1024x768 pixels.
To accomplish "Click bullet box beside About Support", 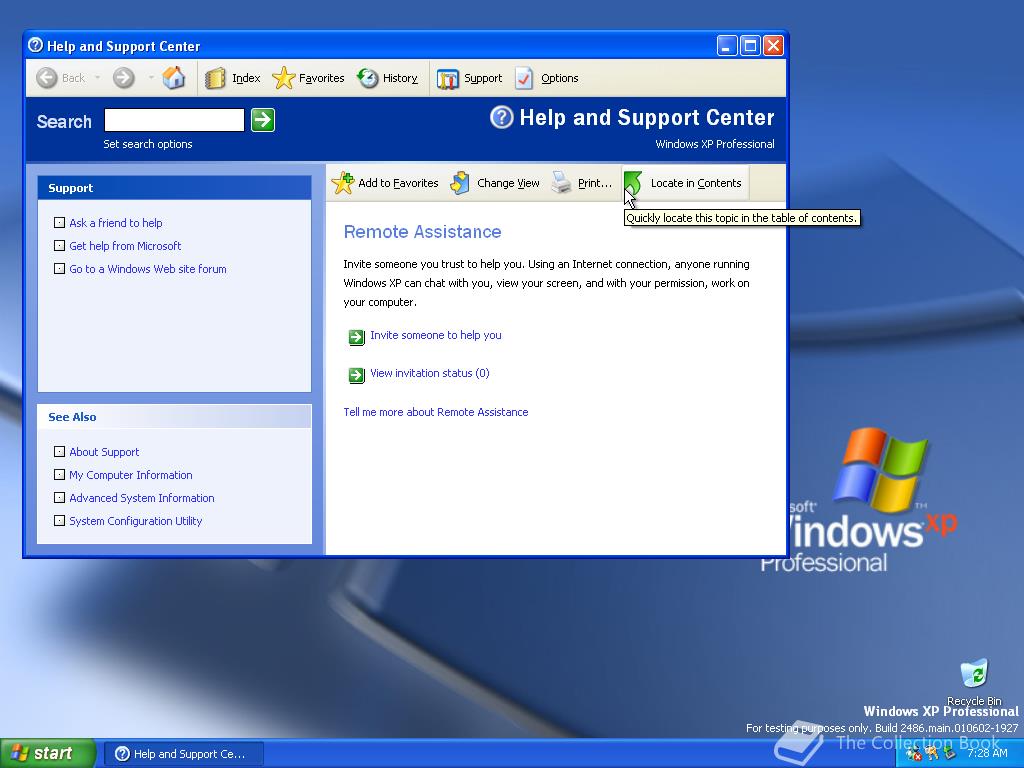I will click(x=59, y=452).
